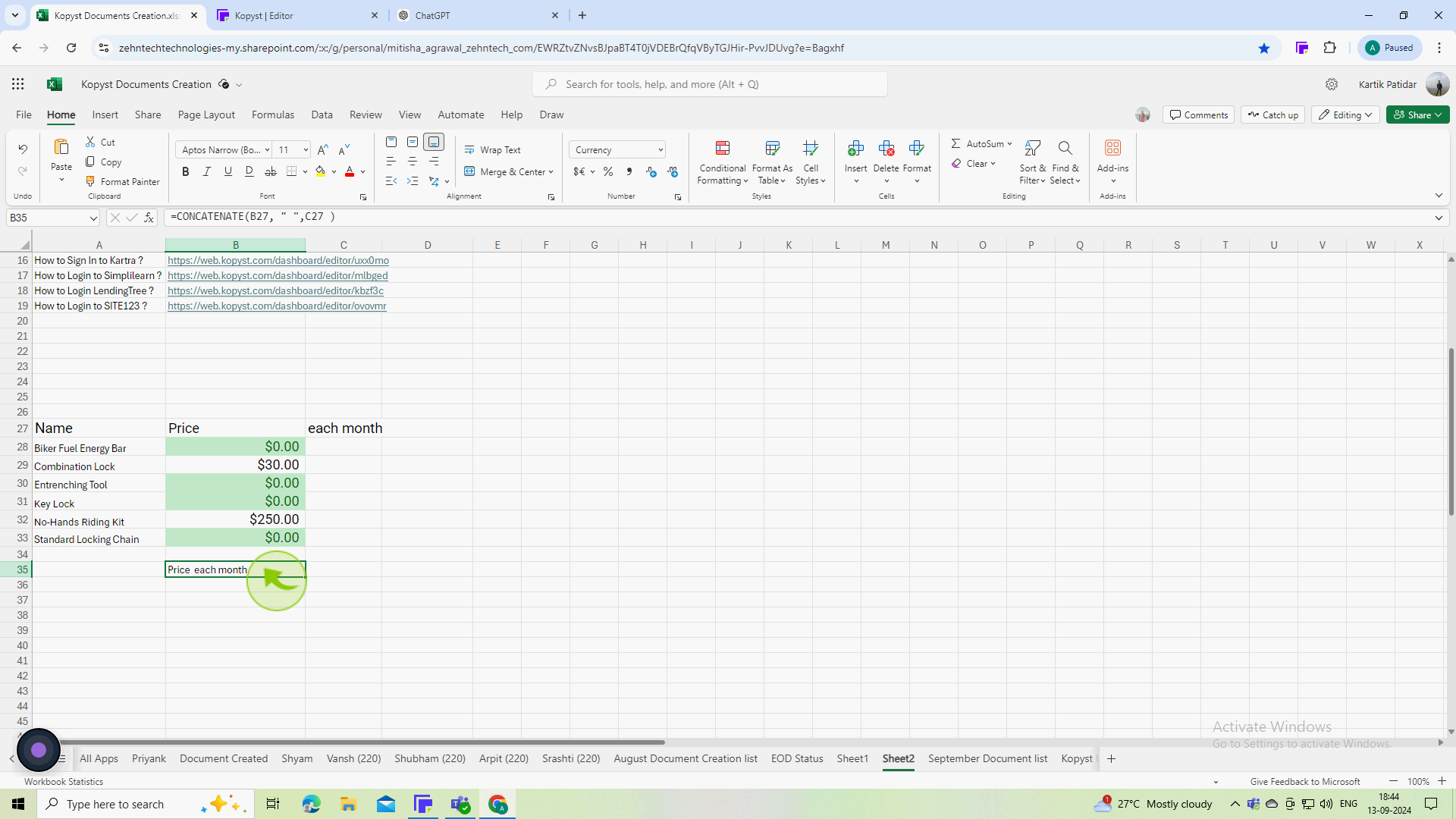
Task: Expand the Name Box dropdown
Action: click(x=93, y=218)
